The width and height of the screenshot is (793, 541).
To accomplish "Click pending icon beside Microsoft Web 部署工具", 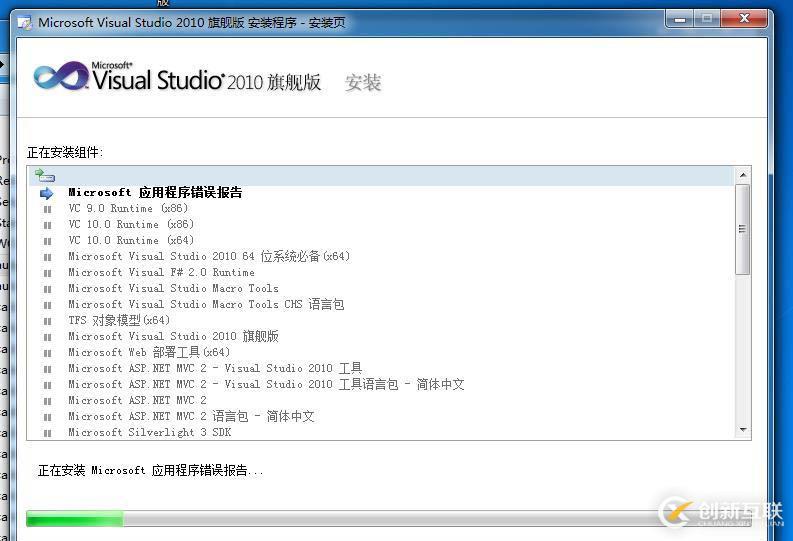I will [x=48, y=353].
